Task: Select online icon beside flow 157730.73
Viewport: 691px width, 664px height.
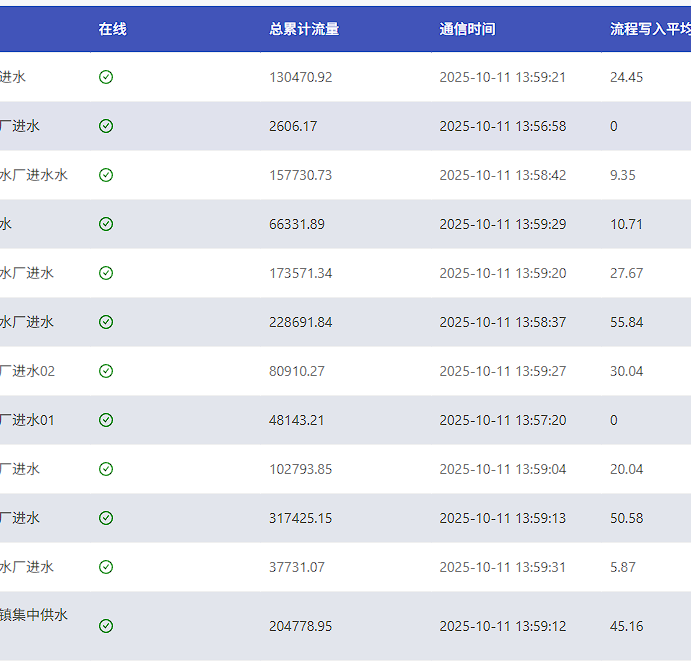Action: (106, 175)
